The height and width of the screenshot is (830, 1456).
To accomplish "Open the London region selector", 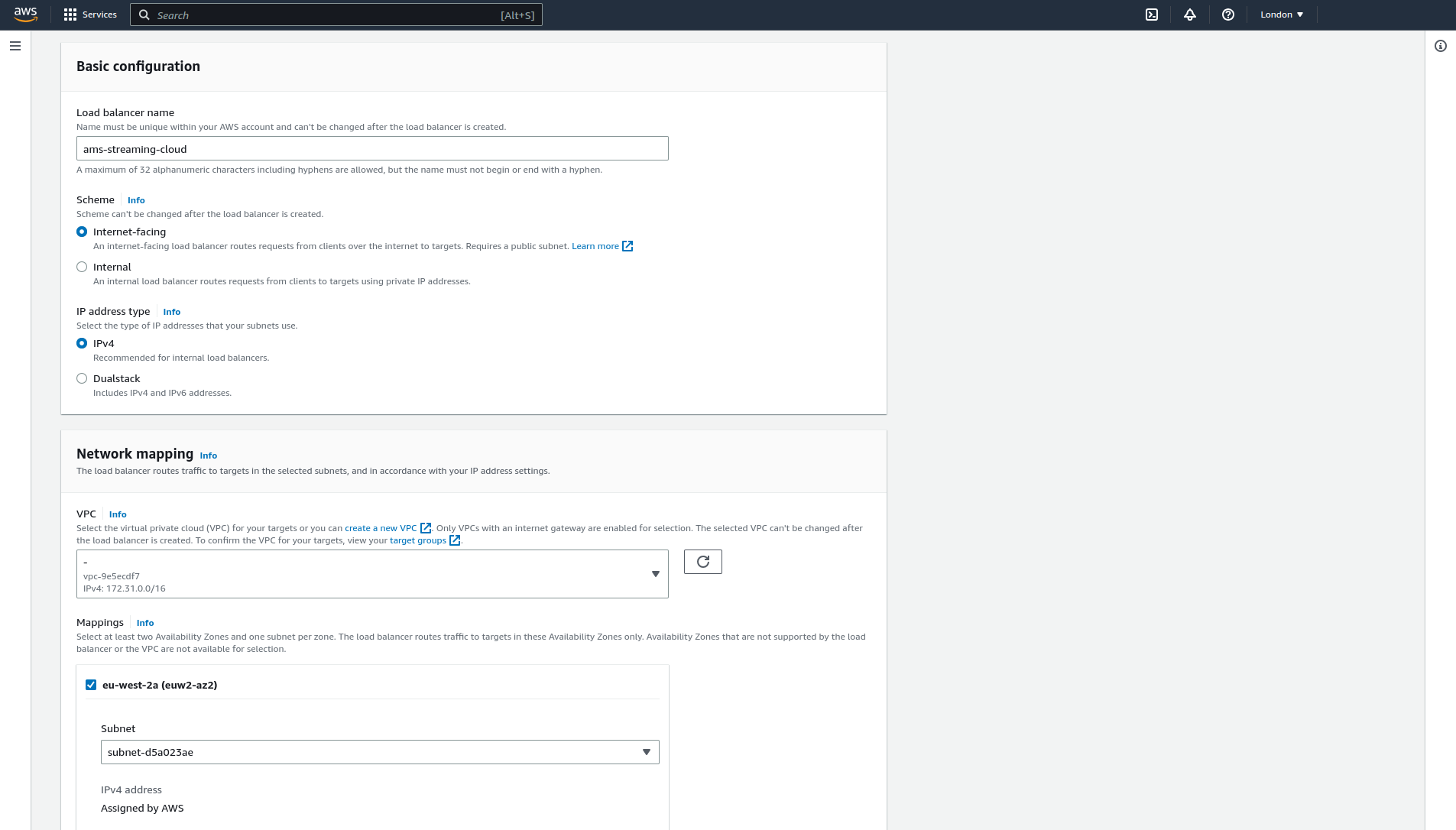I will click(1282, 15).
